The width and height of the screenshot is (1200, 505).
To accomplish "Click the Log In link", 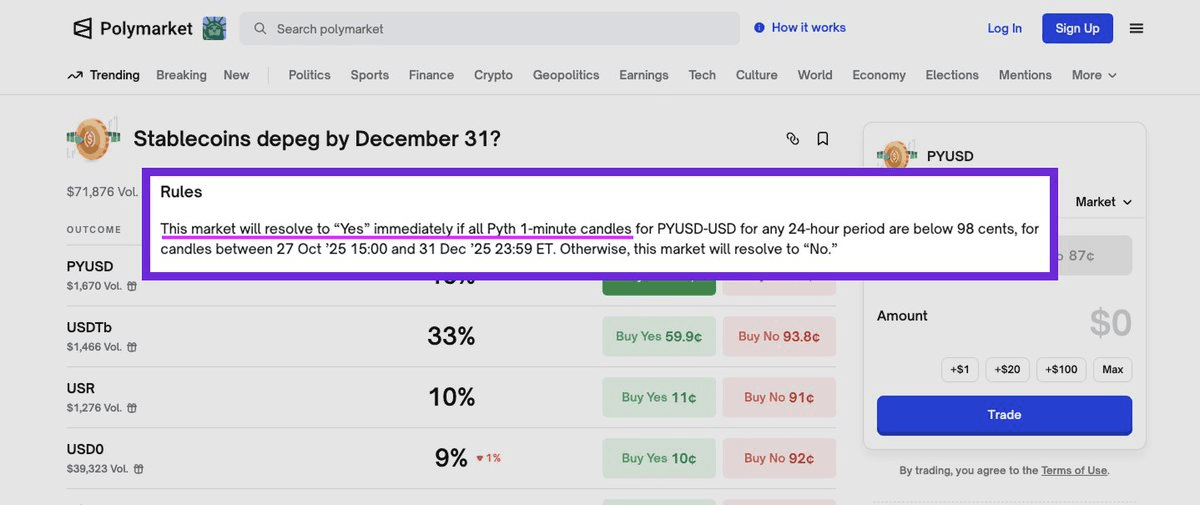I will click(1004, 28).
